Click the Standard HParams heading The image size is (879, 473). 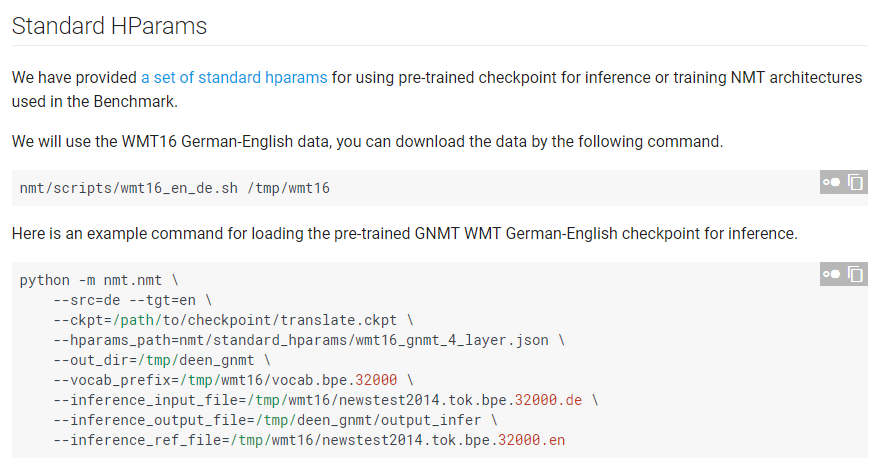pyautogui.click(x=110, y=26)
